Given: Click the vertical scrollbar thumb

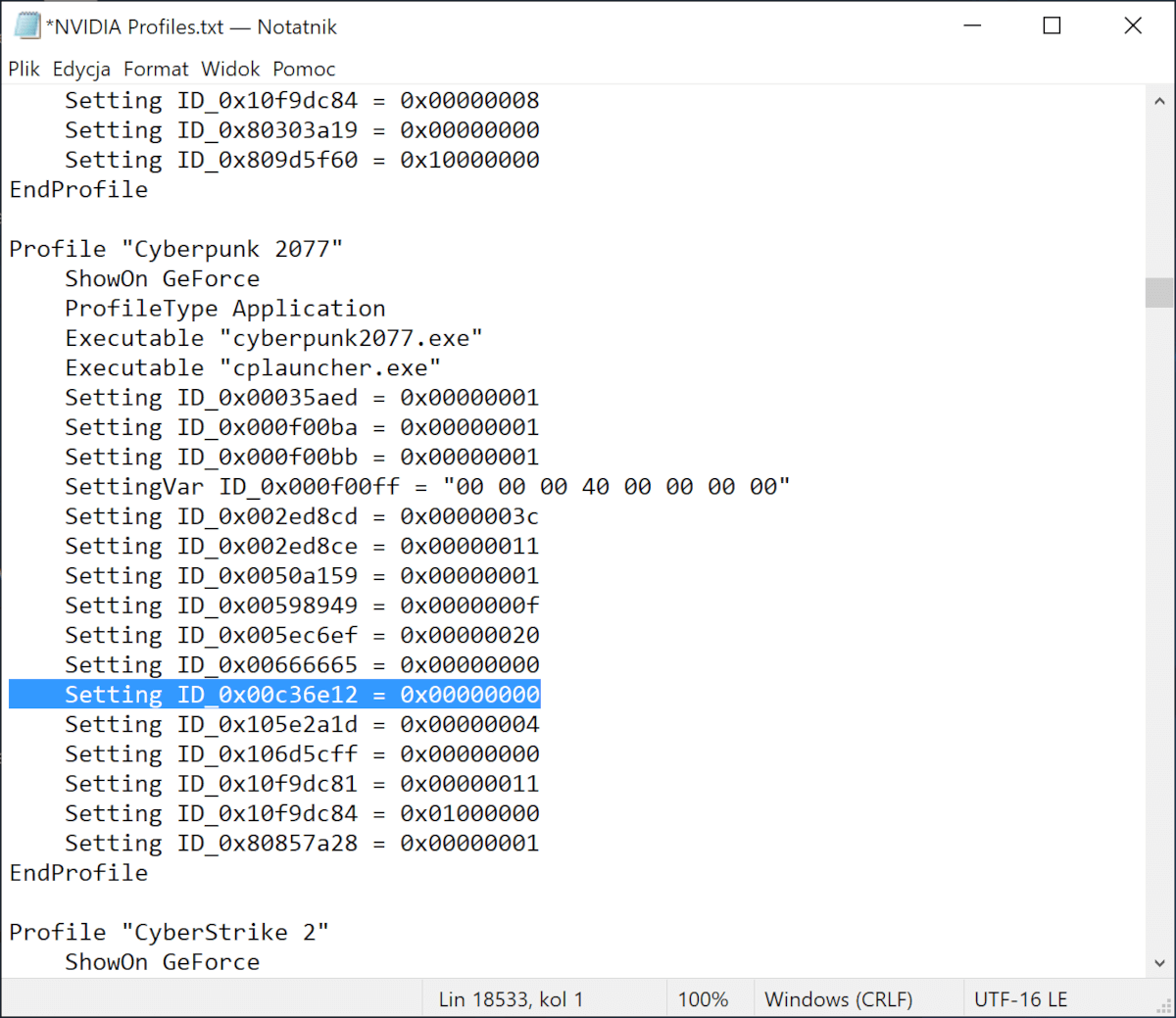Looking at the screenshot, I should click(1159, 293).
